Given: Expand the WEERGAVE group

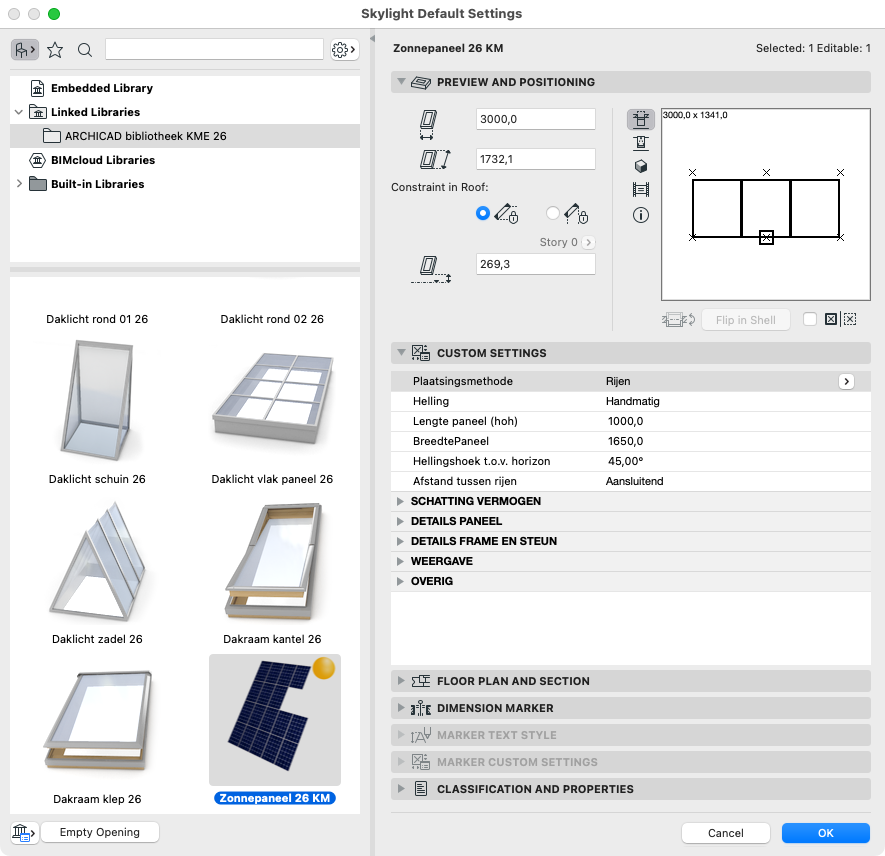Looking at the screenshot, I should tap(400, 561).
